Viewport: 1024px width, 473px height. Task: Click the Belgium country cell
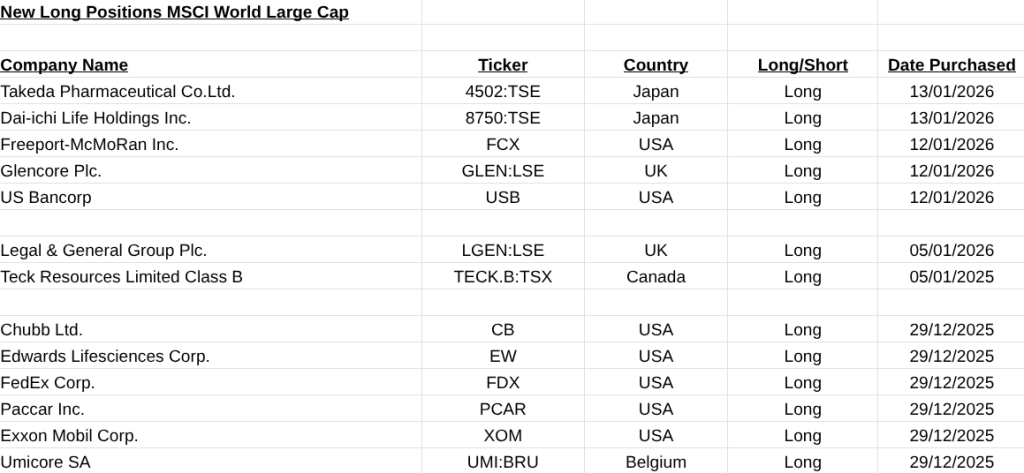coord(655,462)
